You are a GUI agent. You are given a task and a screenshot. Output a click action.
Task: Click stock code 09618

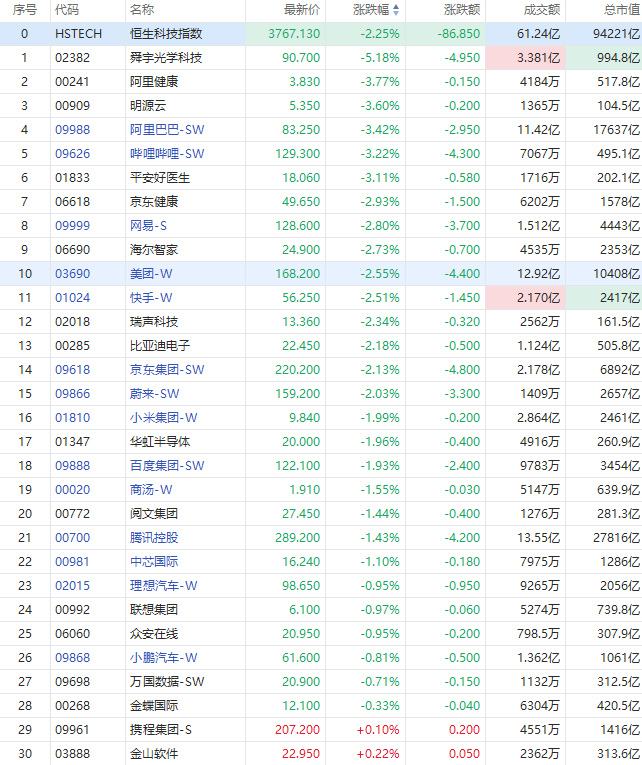(x=73, y=370)
